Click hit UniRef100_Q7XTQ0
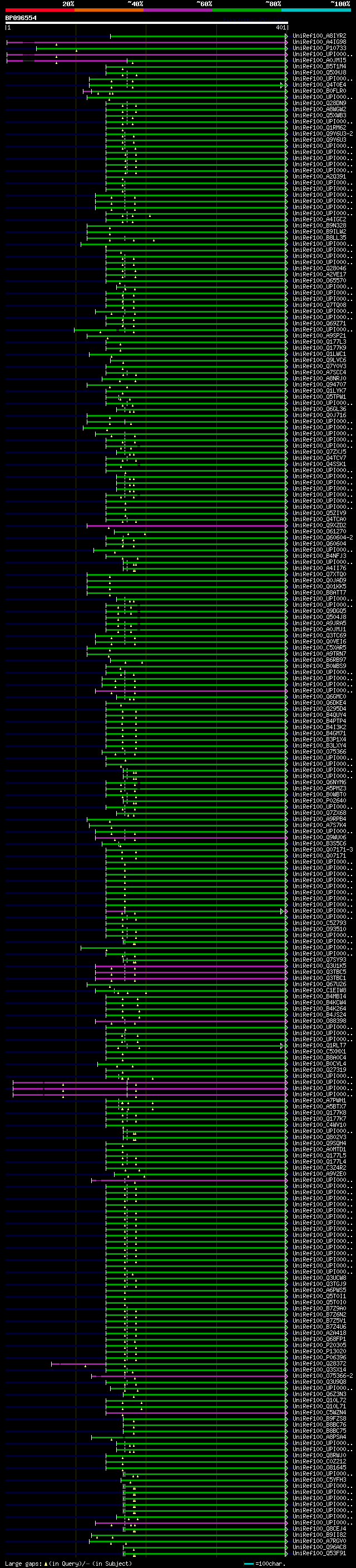Viewport: 356px width, 1568px height. point(319,574)
